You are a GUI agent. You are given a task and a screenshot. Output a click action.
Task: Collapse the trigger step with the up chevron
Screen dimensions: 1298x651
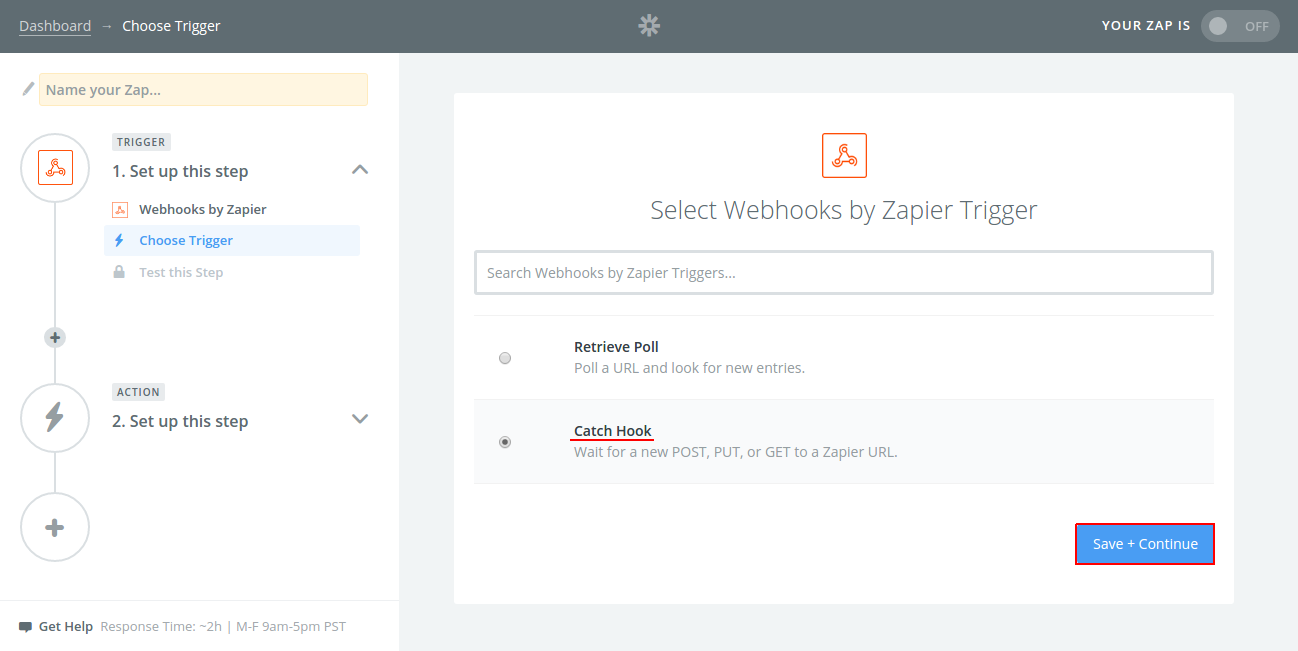coord(361,170)
